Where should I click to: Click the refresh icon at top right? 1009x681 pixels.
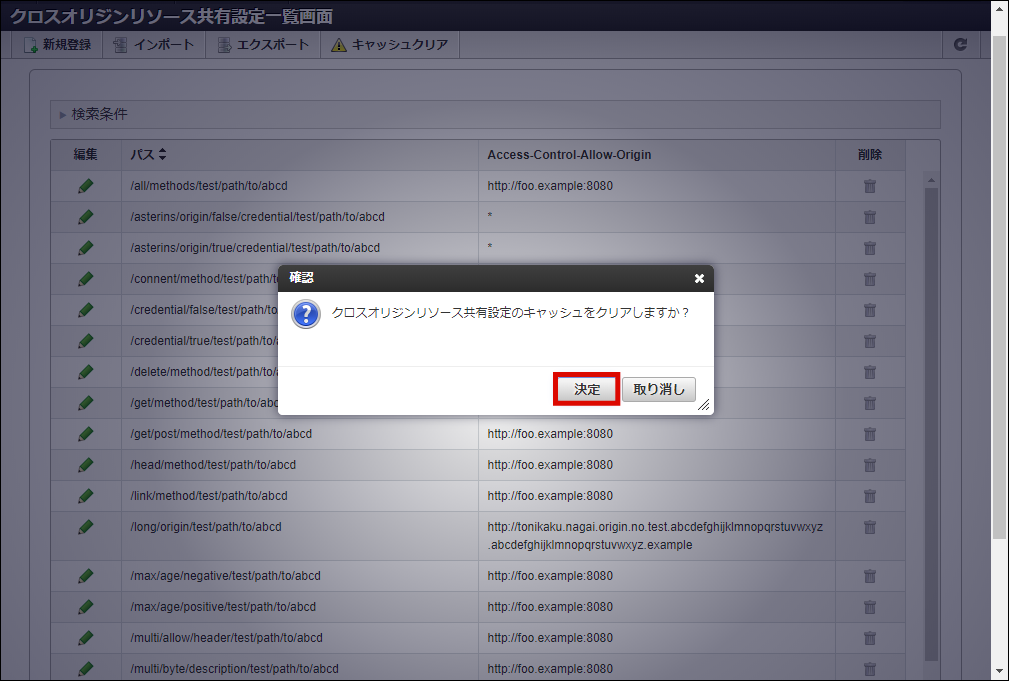960,44
